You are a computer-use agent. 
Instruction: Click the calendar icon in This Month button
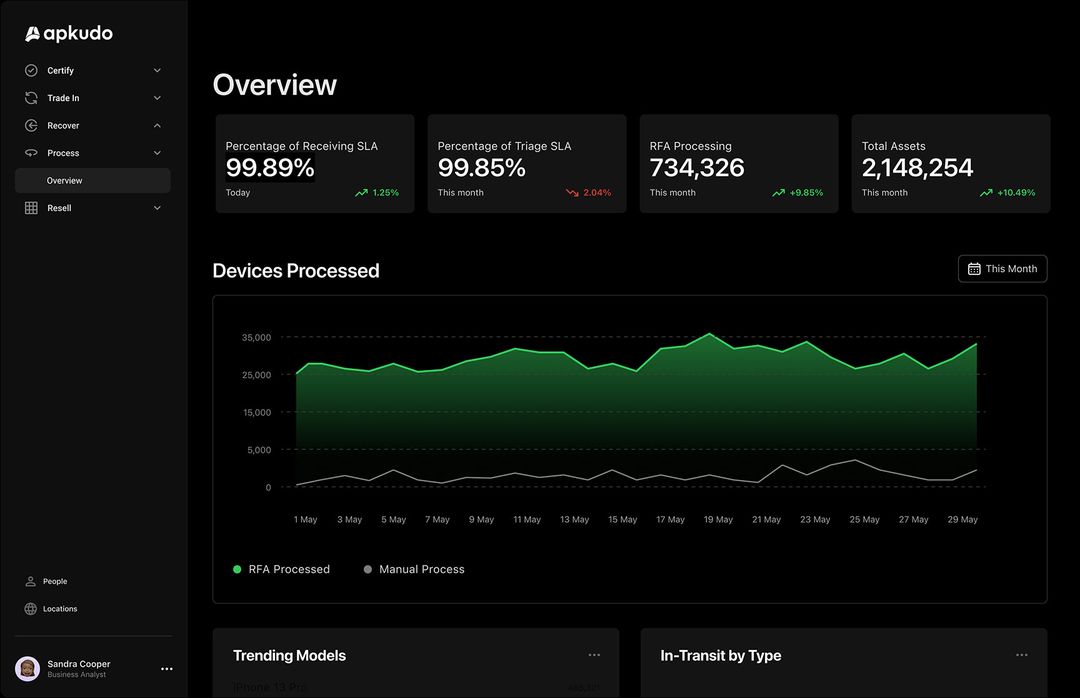tap(974, 268)
